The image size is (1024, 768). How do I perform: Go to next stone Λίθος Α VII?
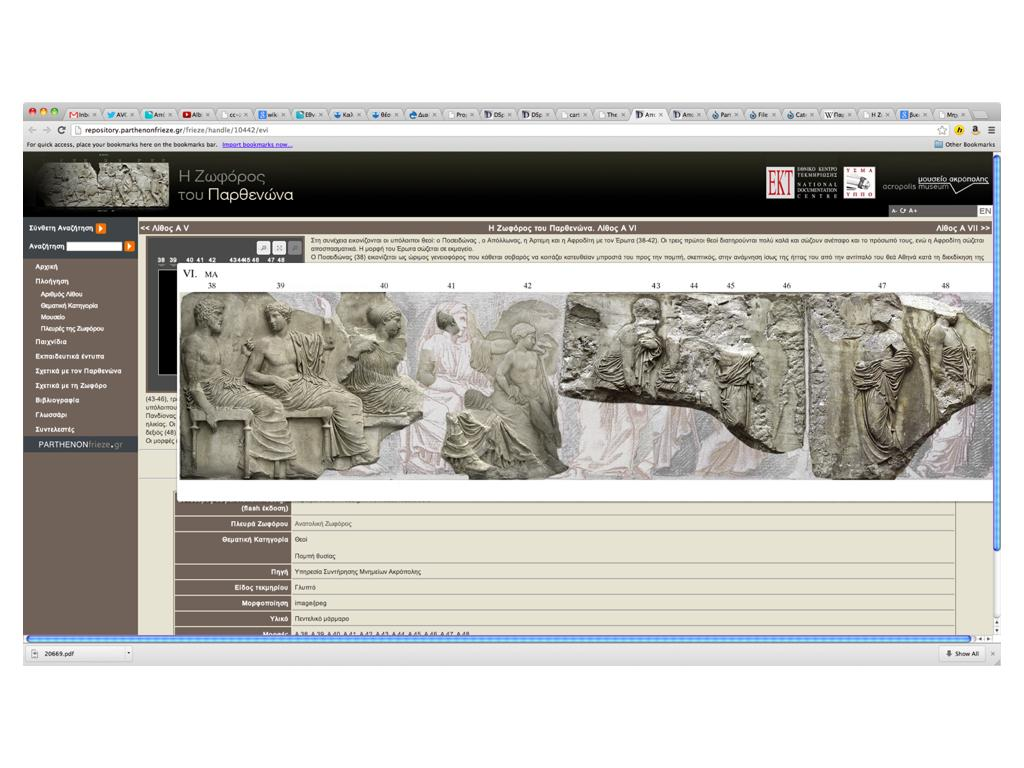(x=963, y=228)
